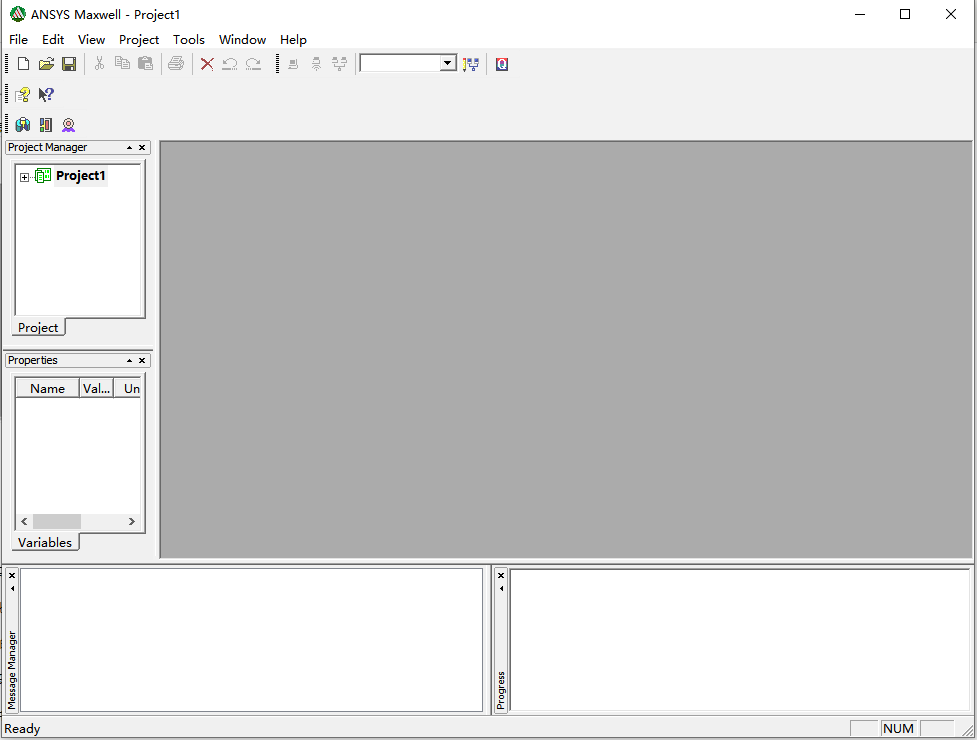Open the Window menu
The width and height of the screenshot is (977, 740).
pyautogui.click(x=242, y=39)
